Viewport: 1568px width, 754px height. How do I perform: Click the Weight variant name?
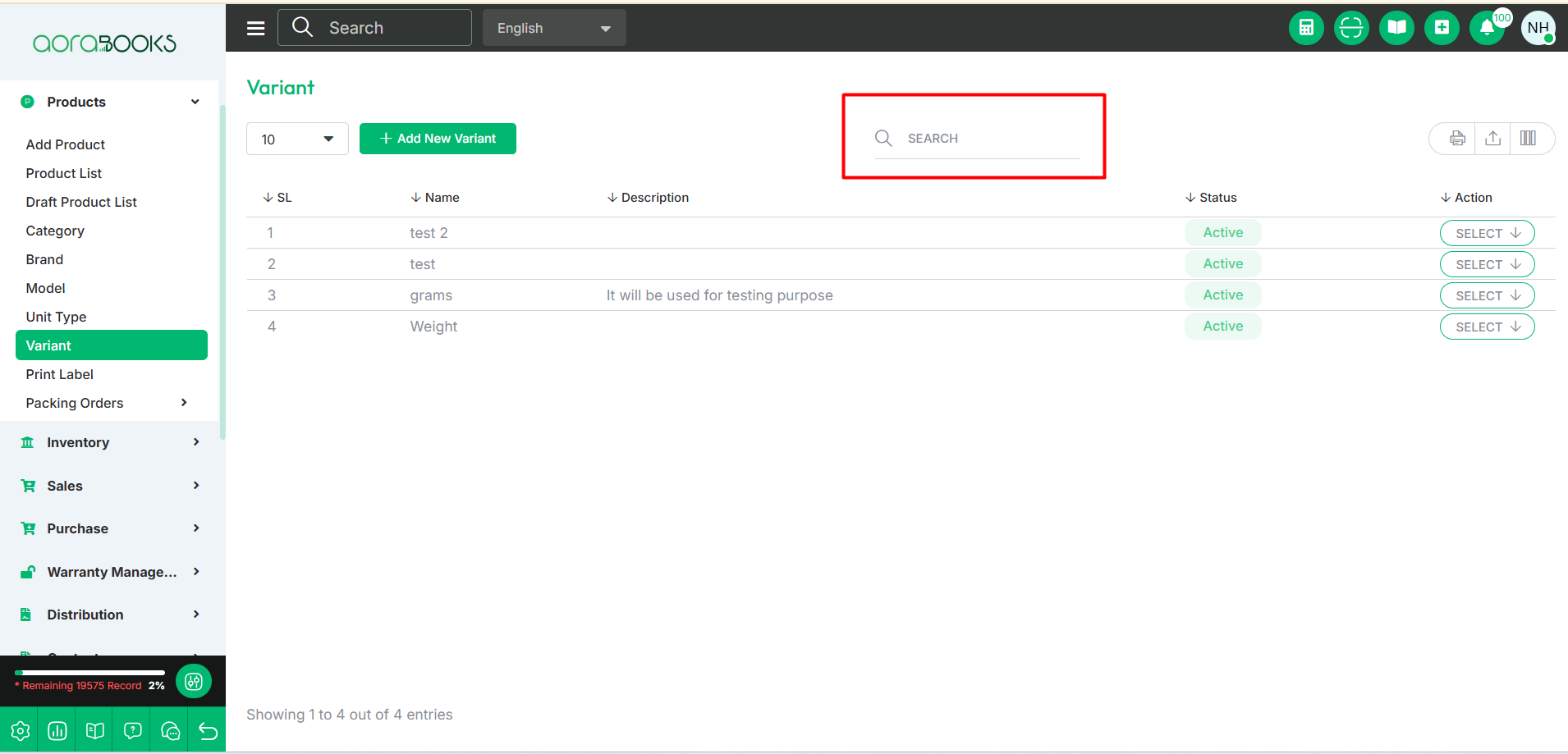(x=433, y=327)
